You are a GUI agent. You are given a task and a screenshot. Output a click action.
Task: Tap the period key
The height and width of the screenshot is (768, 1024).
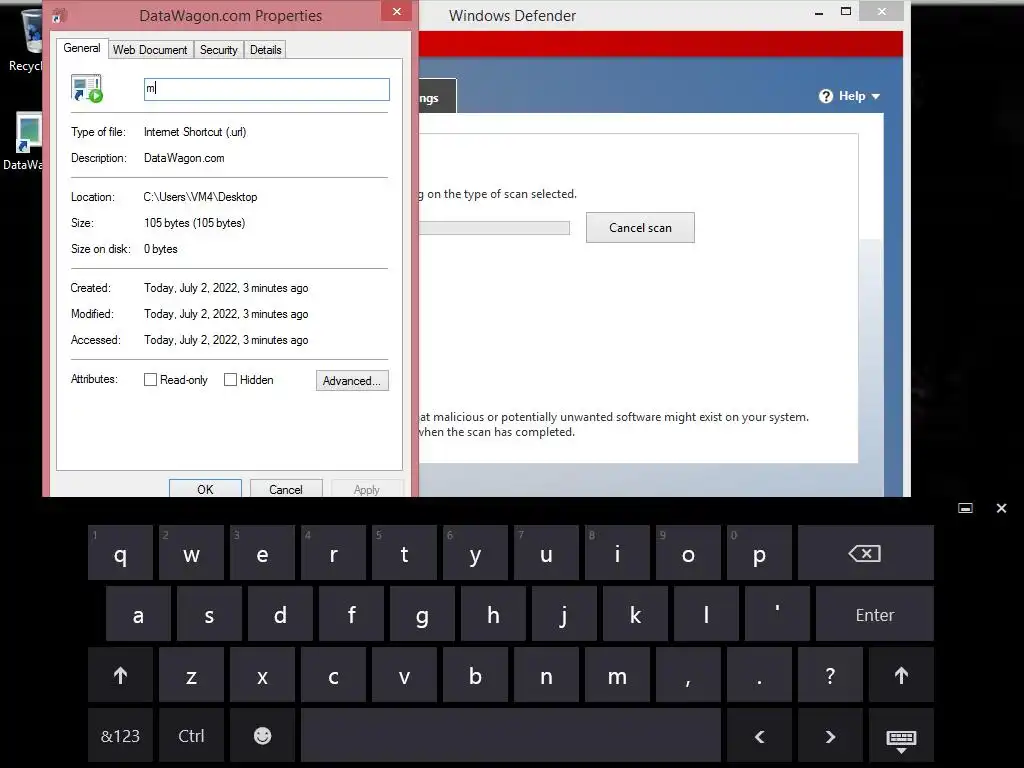[x=759, y=675]
